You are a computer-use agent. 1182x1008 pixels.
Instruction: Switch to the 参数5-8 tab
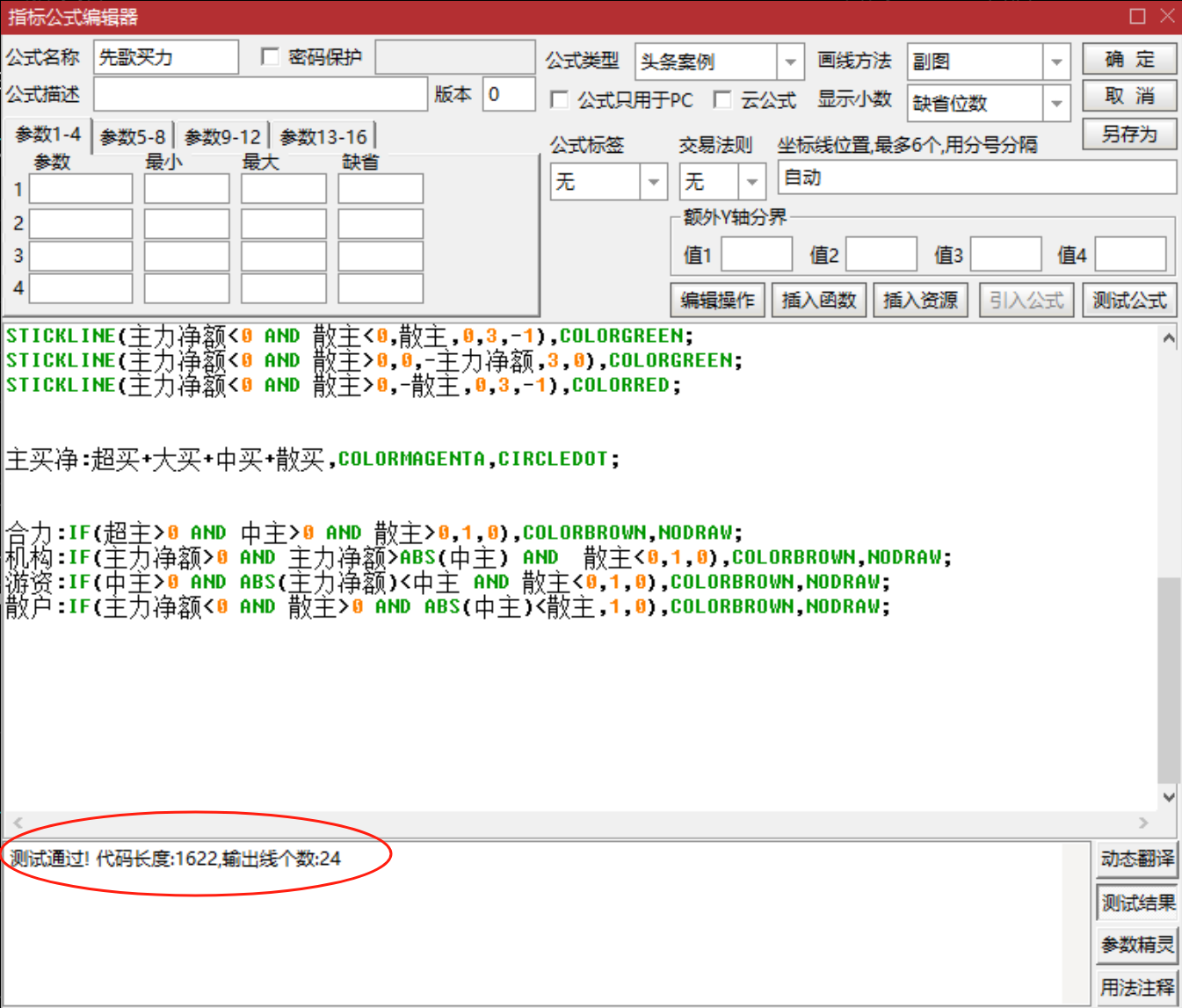pyautogui.click(x=133, y=137)
